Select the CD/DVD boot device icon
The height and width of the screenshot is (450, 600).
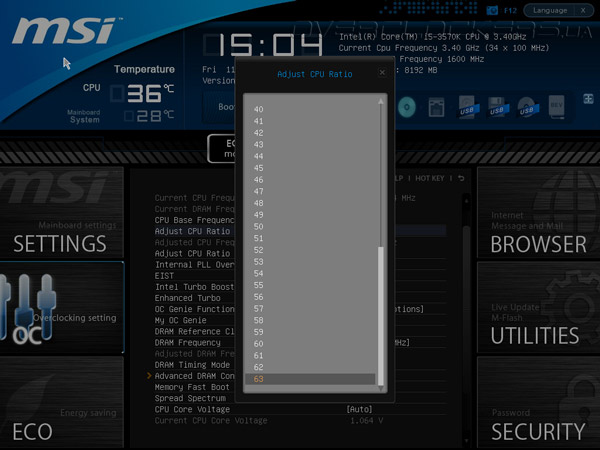[407, 107]
